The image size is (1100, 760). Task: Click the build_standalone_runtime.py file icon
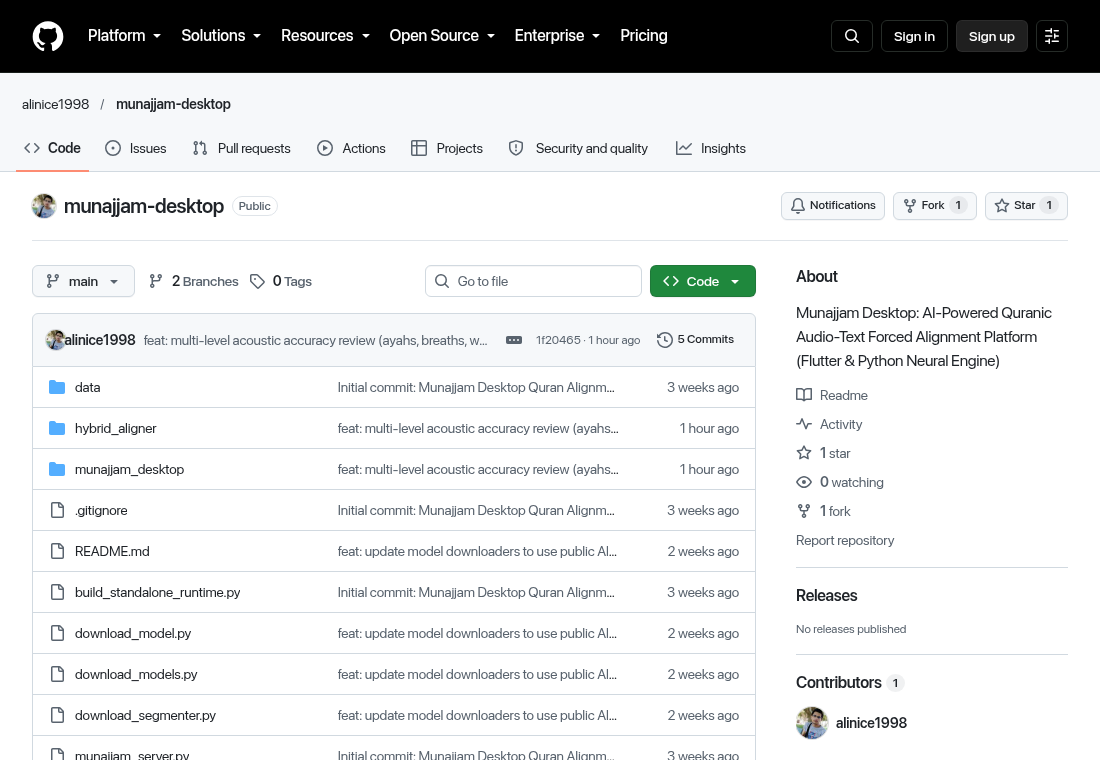58,592
